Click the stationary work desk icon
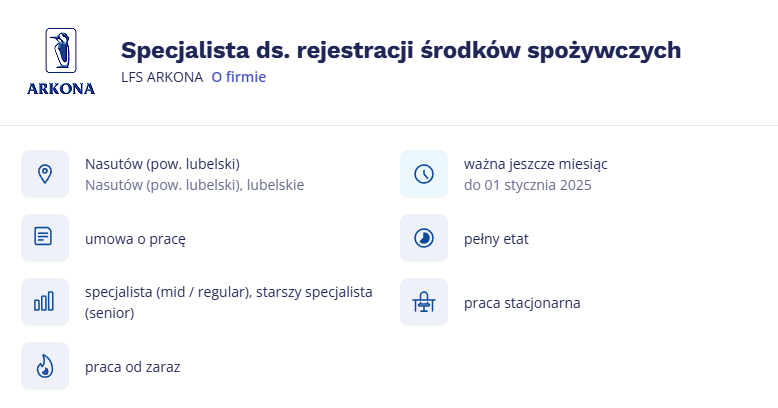 point(424,302)
